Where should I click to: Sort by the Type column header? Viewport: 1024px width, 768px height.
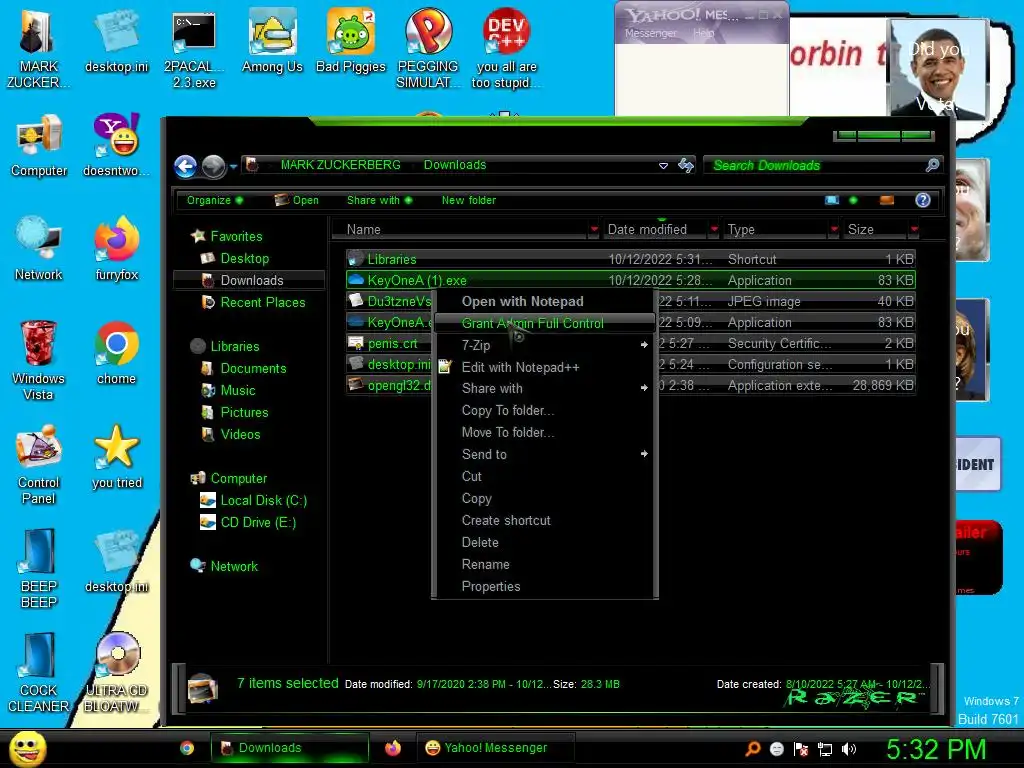pyautogui.click(x=776, y=230)
